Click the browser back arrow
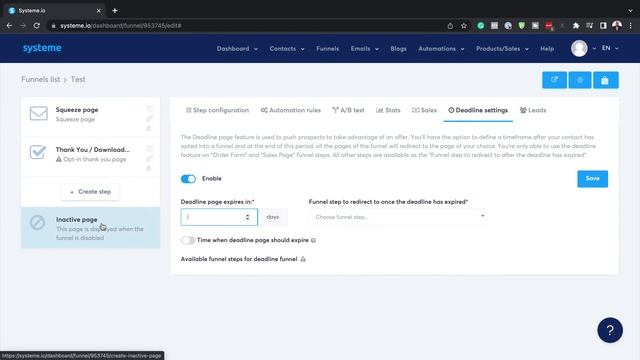Image resolution: width=640 pixels, height=360 pixels. click(9, 25)
